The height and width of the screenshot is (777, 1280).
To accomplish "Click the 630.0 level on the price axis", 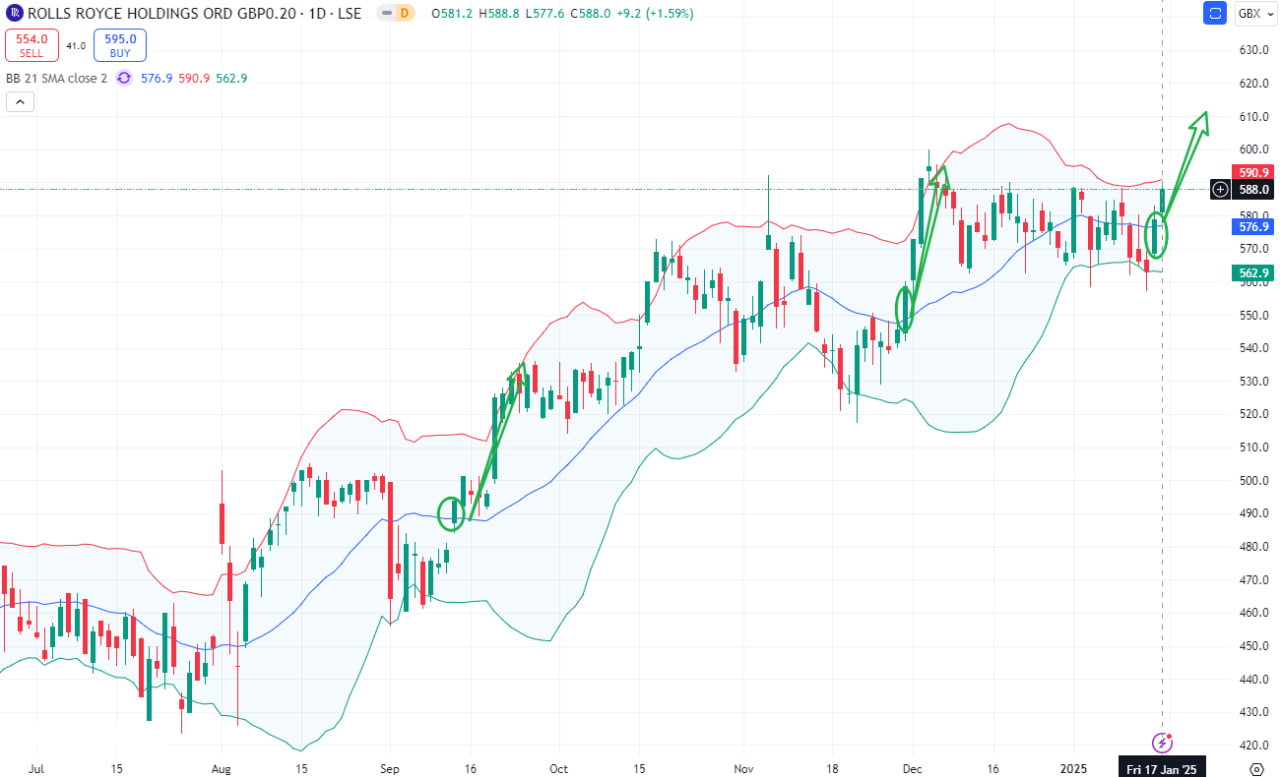I will point(1254,50).
